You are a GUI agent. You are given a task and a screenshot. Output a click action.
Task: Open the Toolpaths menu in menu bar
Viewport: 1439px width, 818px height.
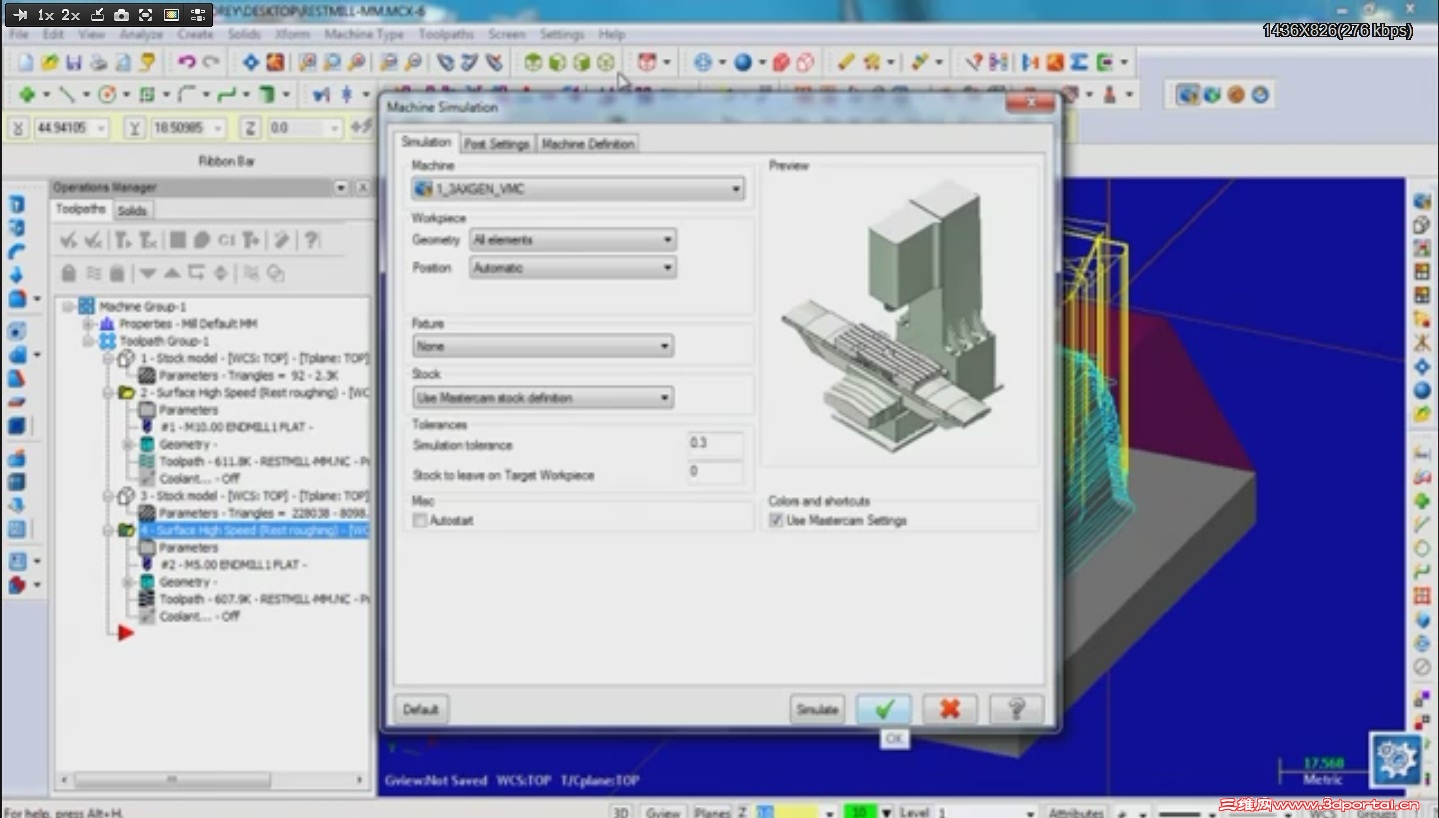(x=446, y=34)
